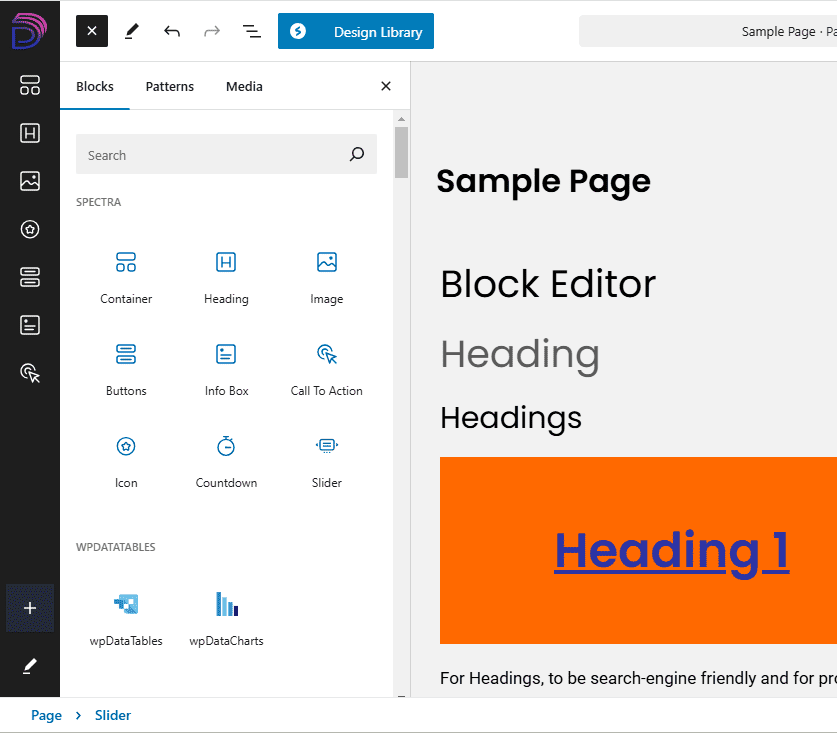Image resolution: width=837 pixels, height=733 pixels.
Task: Insert the Container block from Spectra
Action: [126, 276]
